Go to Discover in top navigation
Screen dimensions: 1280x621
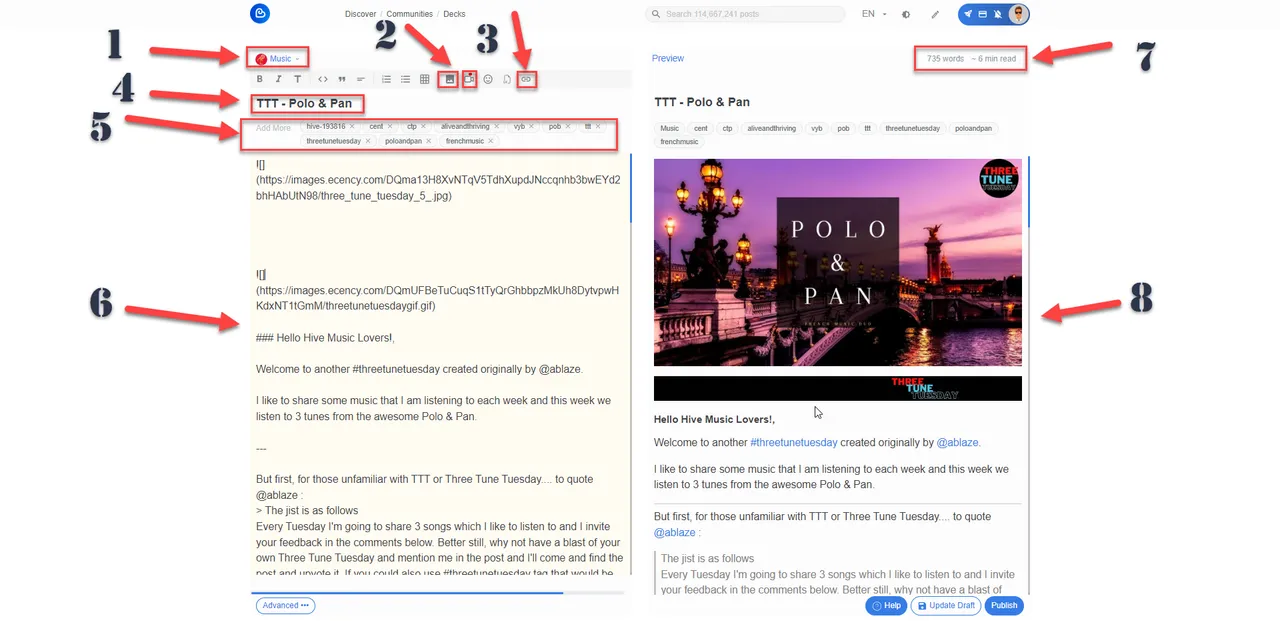[360, 14]
